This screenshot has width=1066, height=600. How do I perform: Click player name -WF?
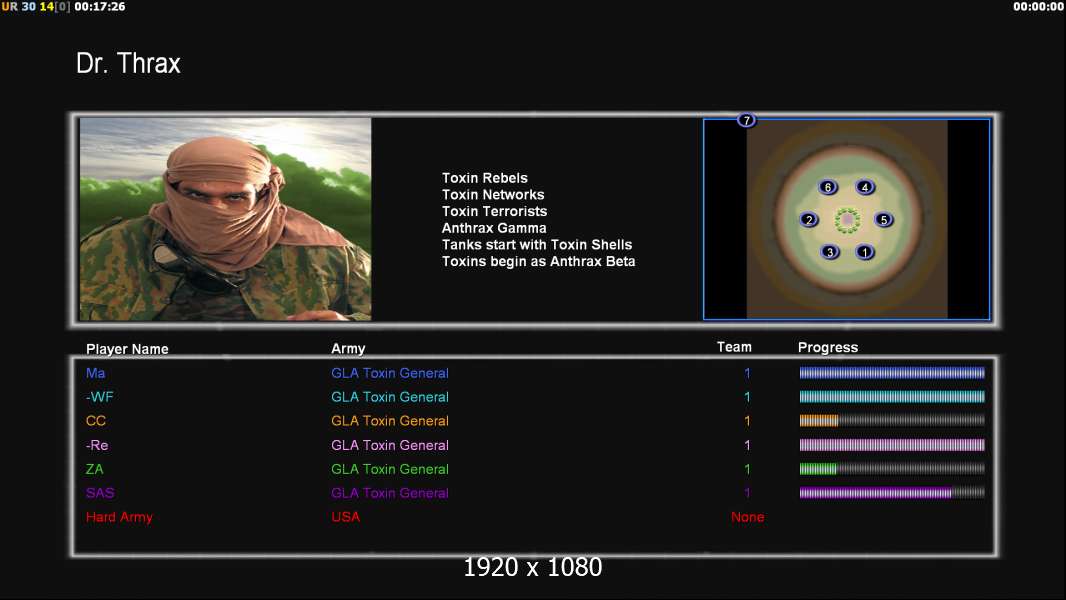pyautogui.click(x=99, y=397)
